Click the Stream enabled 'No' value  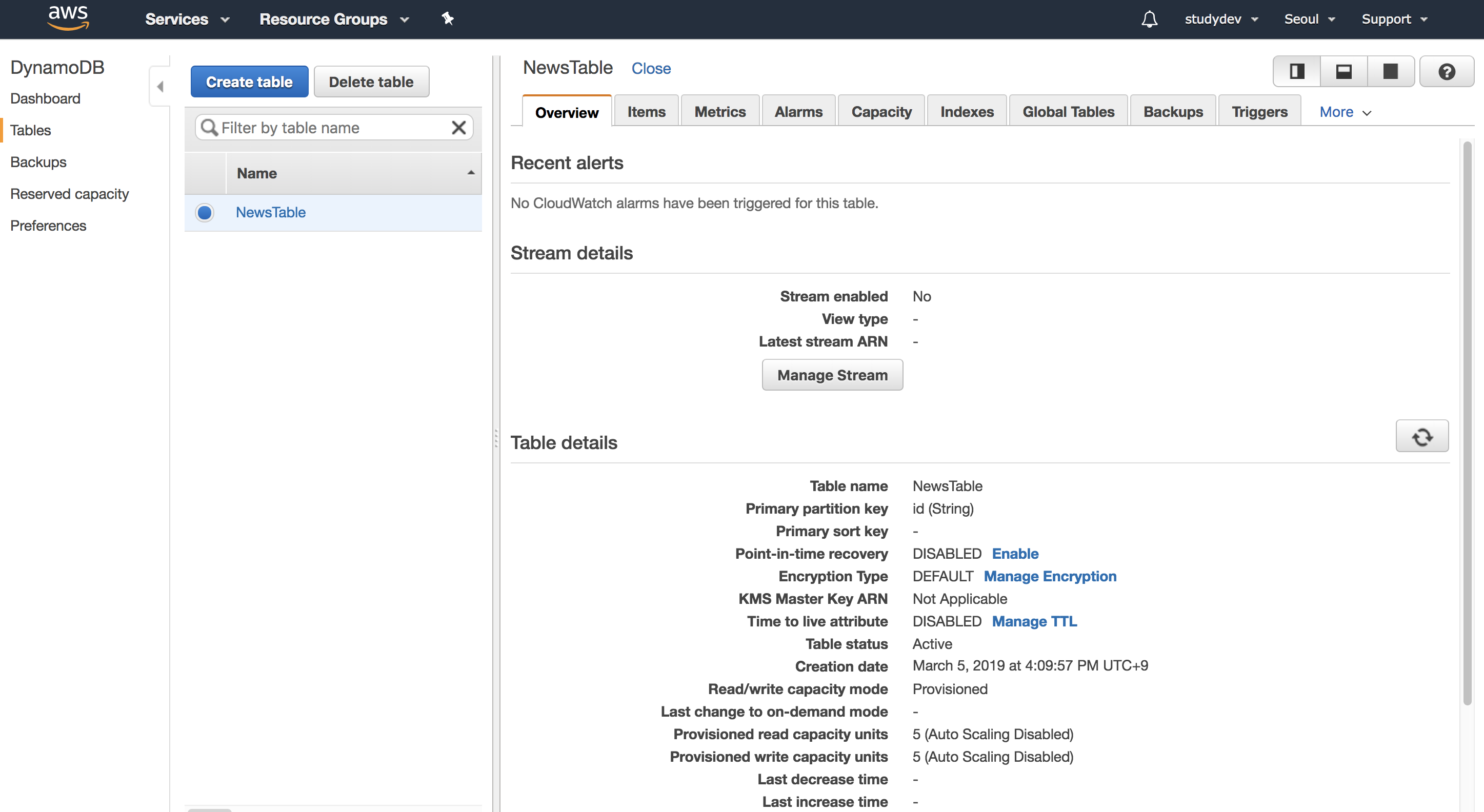pos(922,296)
